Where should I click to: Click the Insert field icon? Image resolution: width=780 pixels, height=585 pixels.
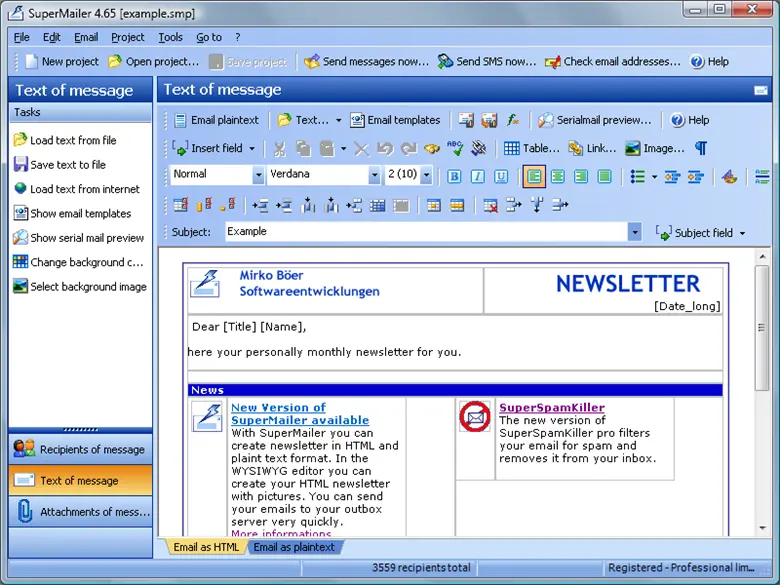pyautogui.click(x=180, y=148)
